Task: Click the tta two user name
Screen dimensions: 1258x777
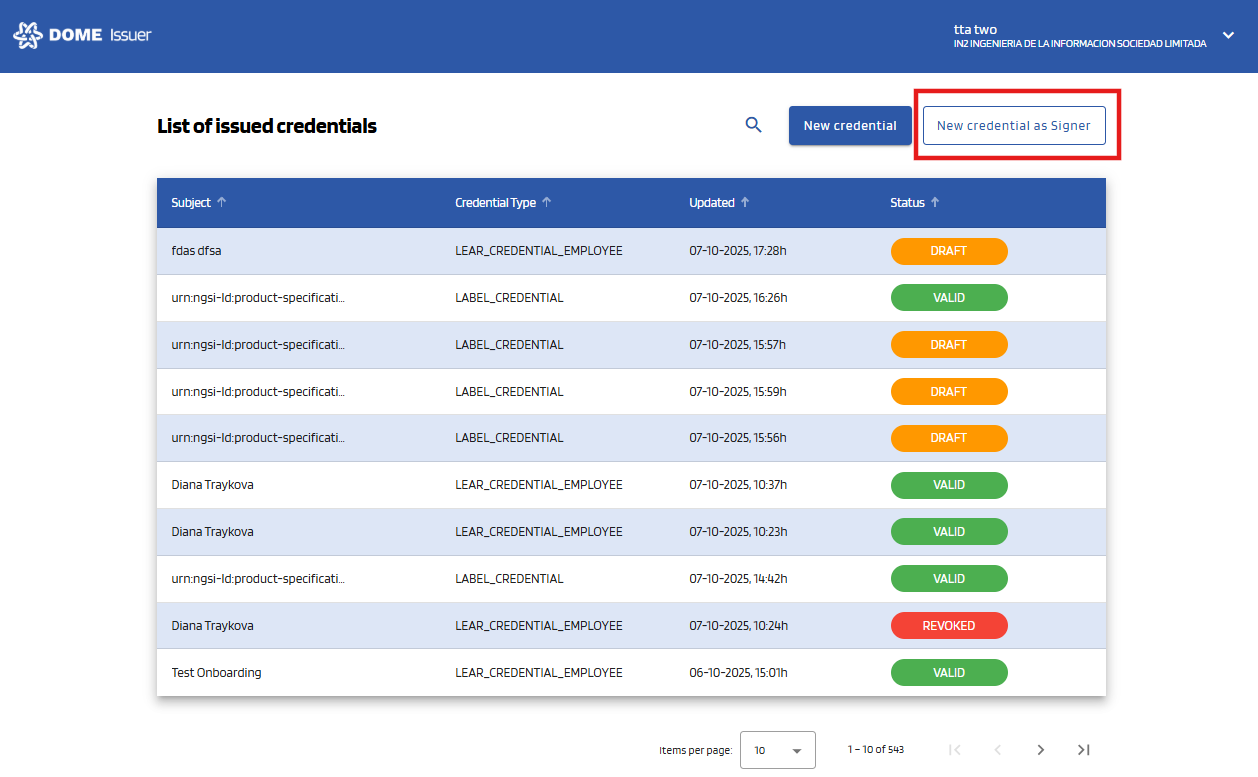Action: click(975, 29)
